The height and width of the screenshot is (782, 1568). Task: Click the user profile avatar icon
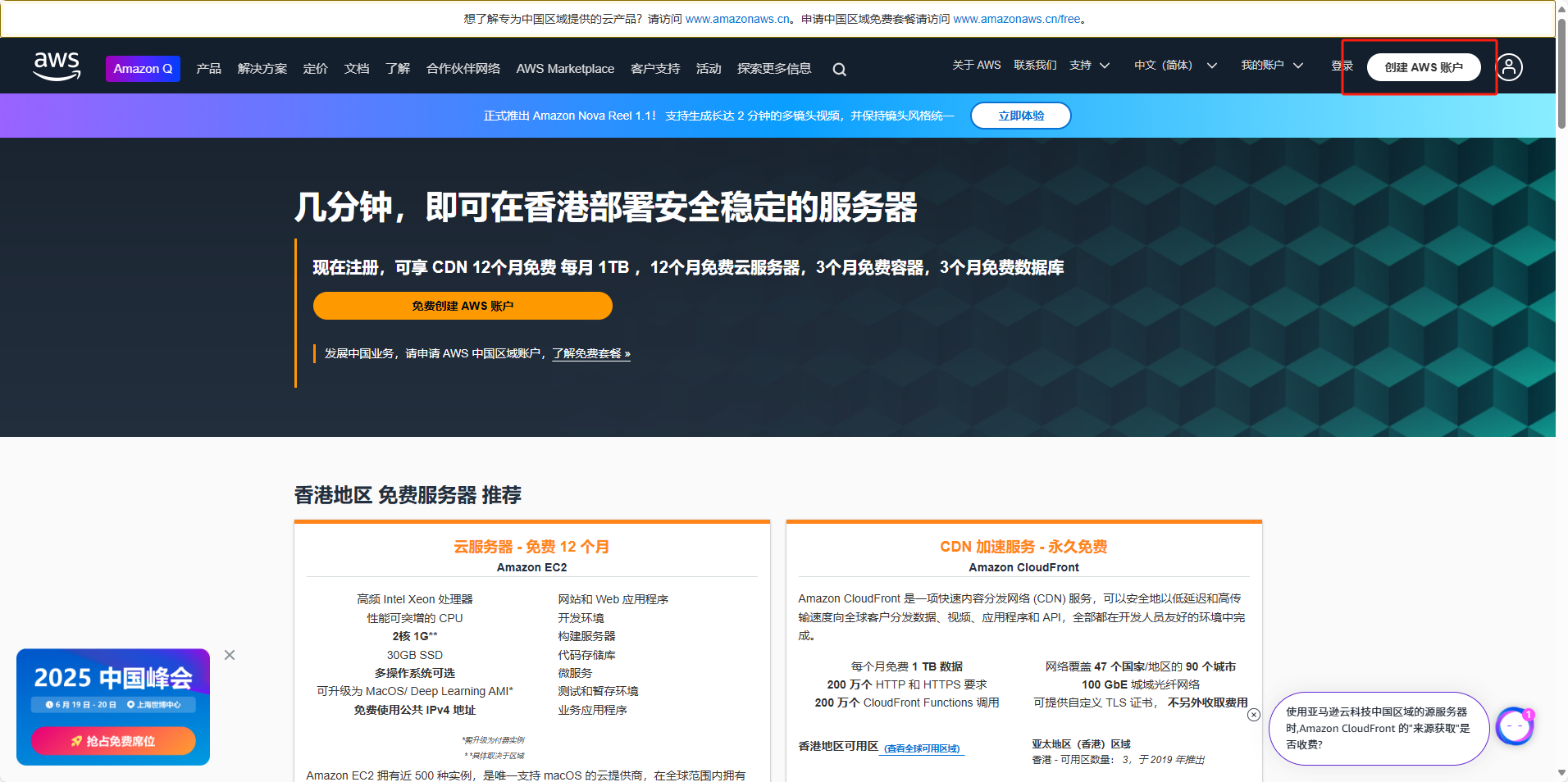point(1509,67)
